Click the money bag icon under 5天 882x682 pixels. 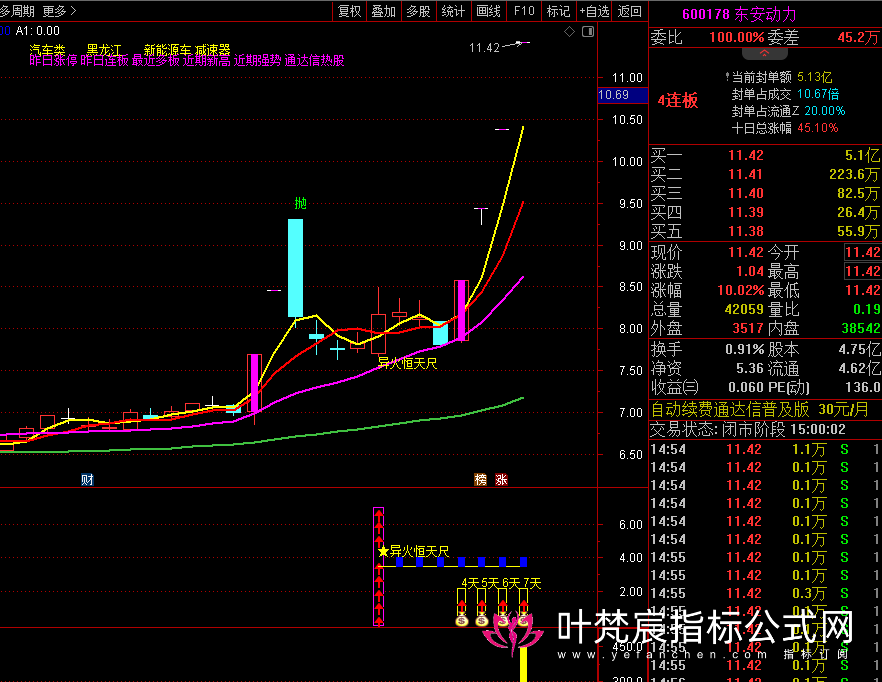tap(482, 620)
